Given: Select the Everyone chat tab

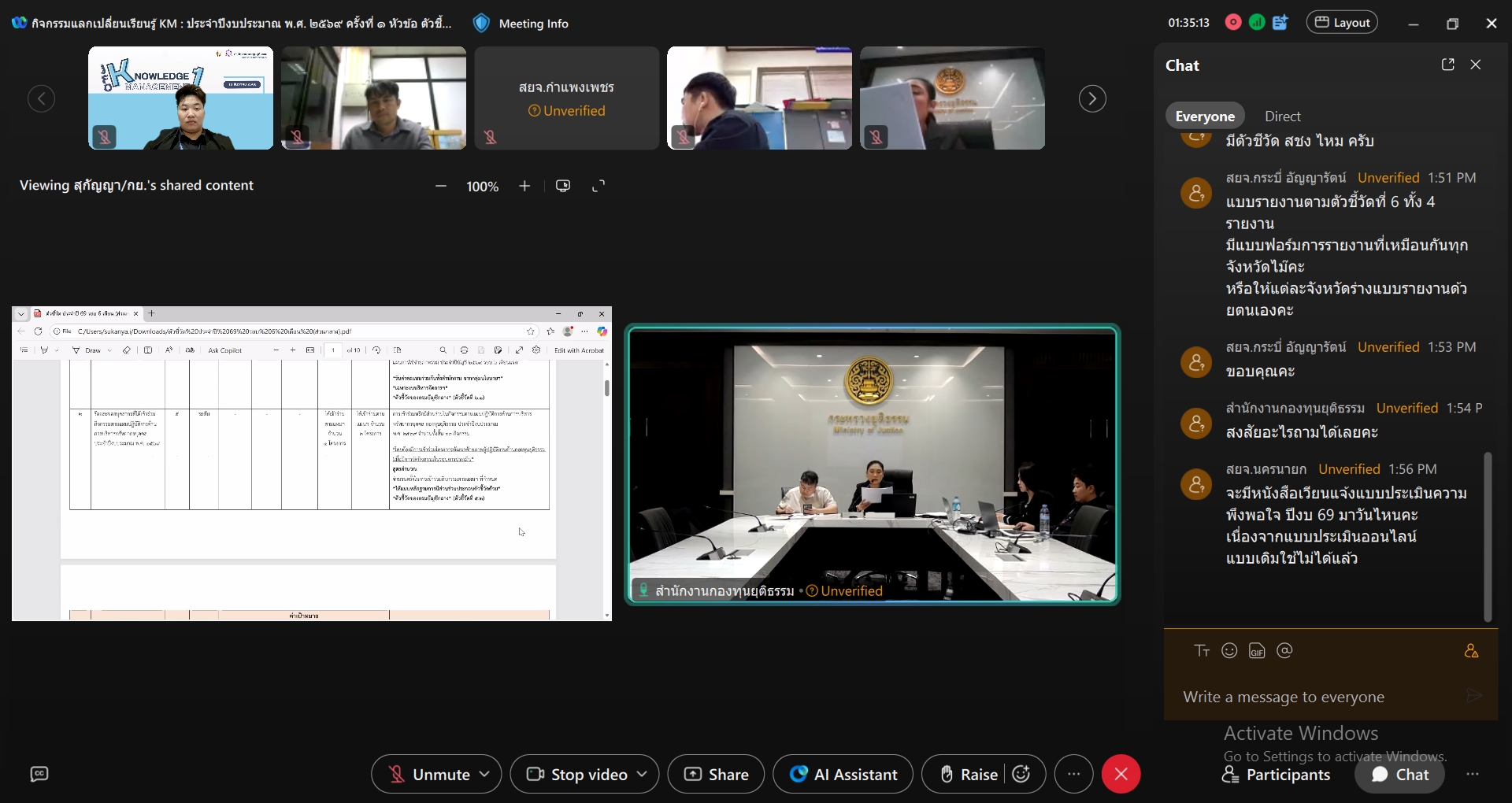Looking at the screenshot, I should click(1205, 117).
